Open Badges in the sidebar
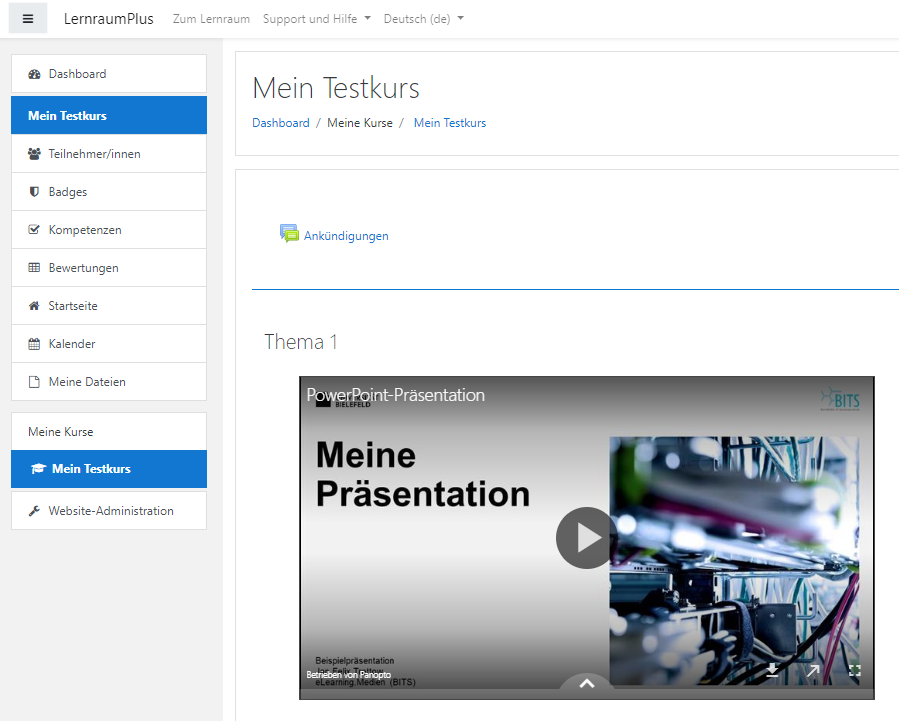 point(109,191)
